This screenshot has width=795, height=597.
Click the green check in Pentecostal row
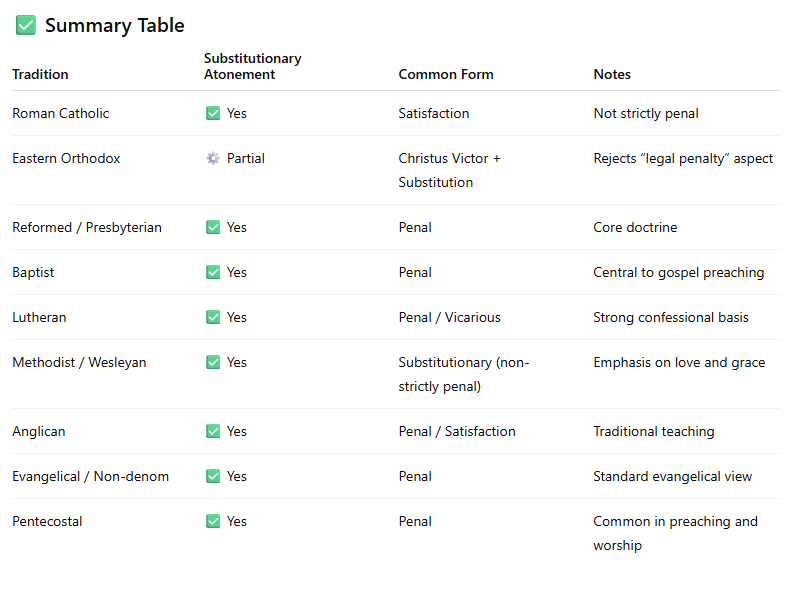tap(213, 521)
